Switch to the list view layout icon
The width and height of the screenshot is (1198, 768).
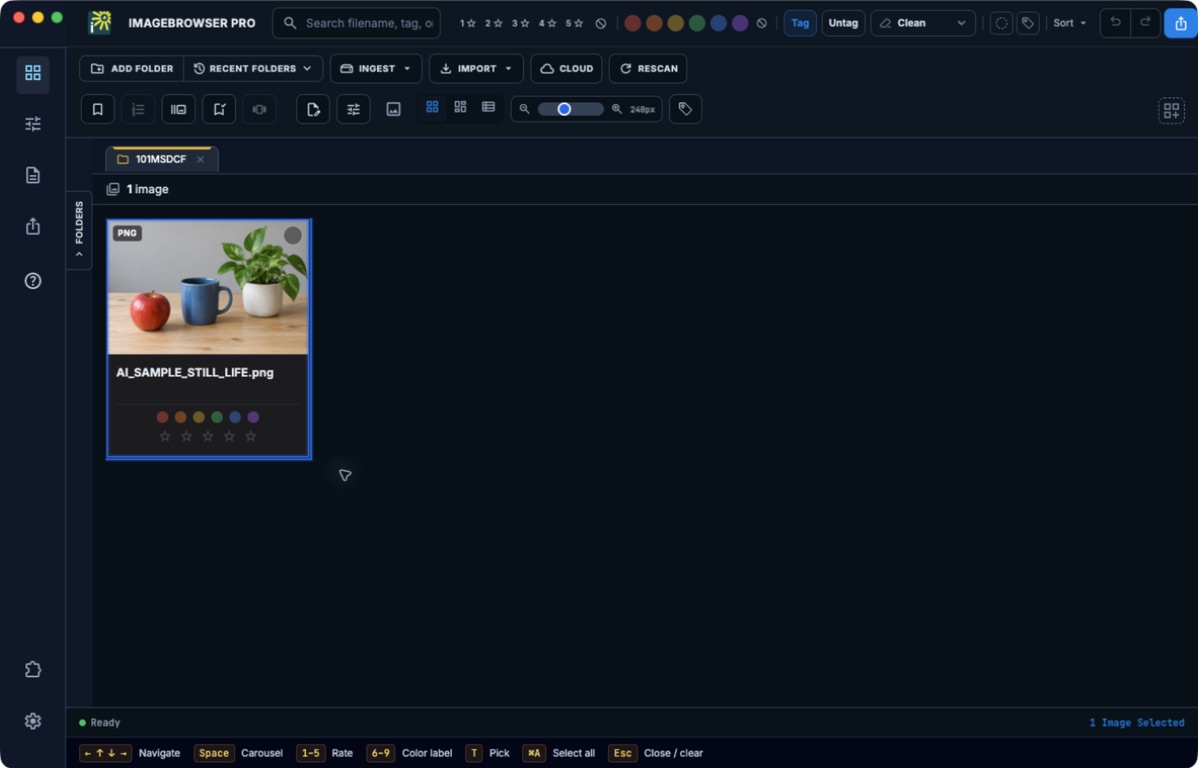click(x=488, y=107)
